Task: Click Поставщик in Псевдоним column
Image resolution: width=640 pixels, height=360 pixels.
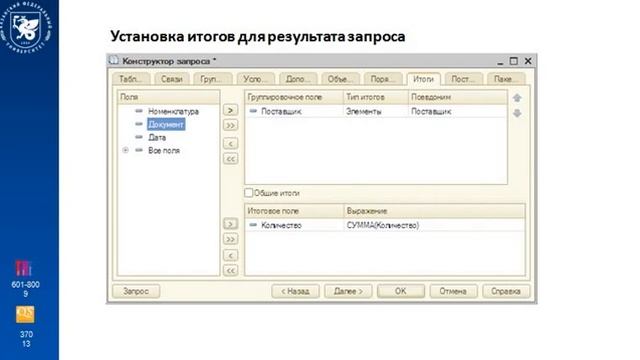Action: (x=457, y=111)
